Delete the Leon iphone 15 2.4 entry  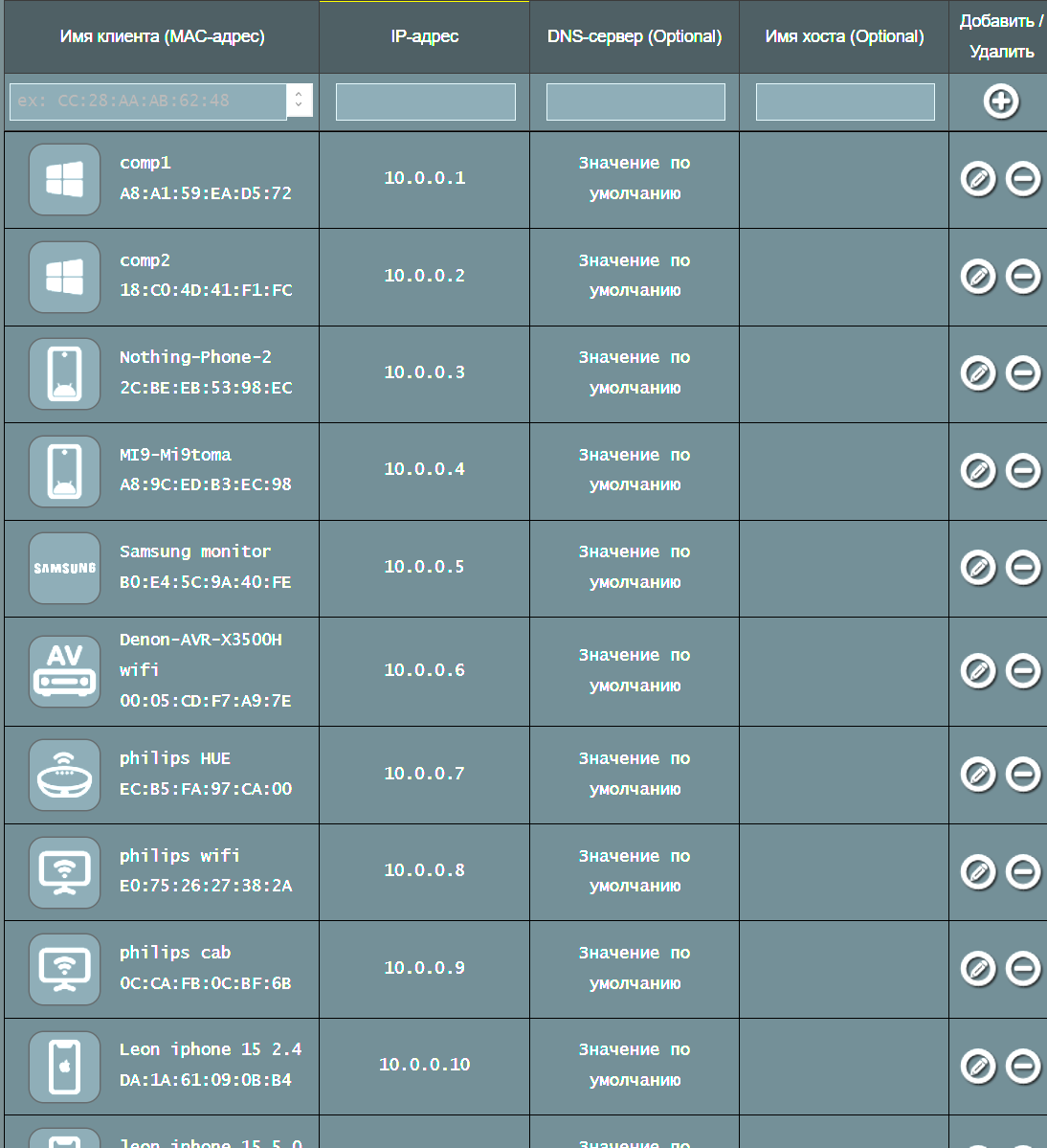(x=1023, y=1066)
